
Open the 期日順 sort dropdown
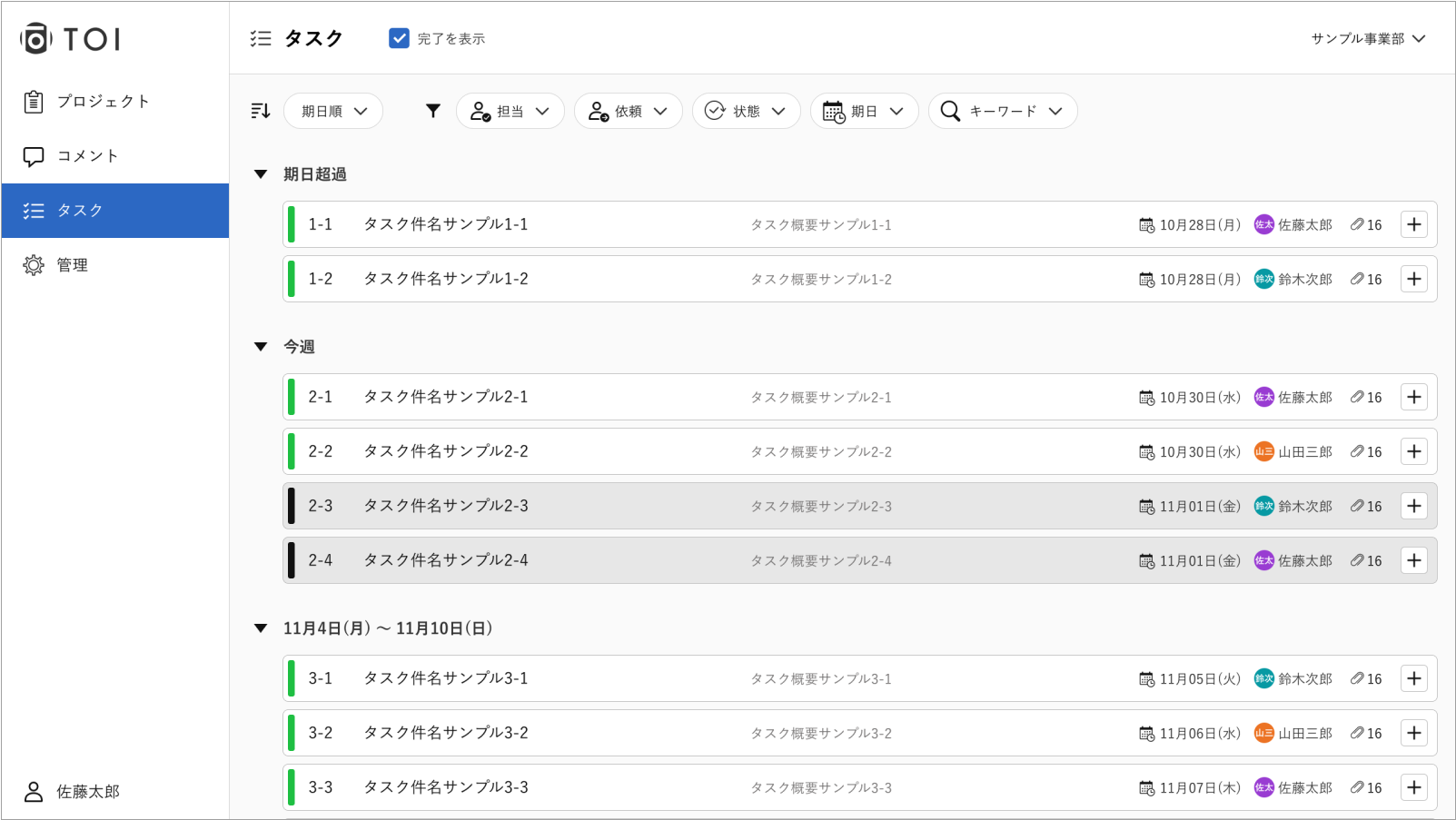pyautogui.click(x=333, y=111)
